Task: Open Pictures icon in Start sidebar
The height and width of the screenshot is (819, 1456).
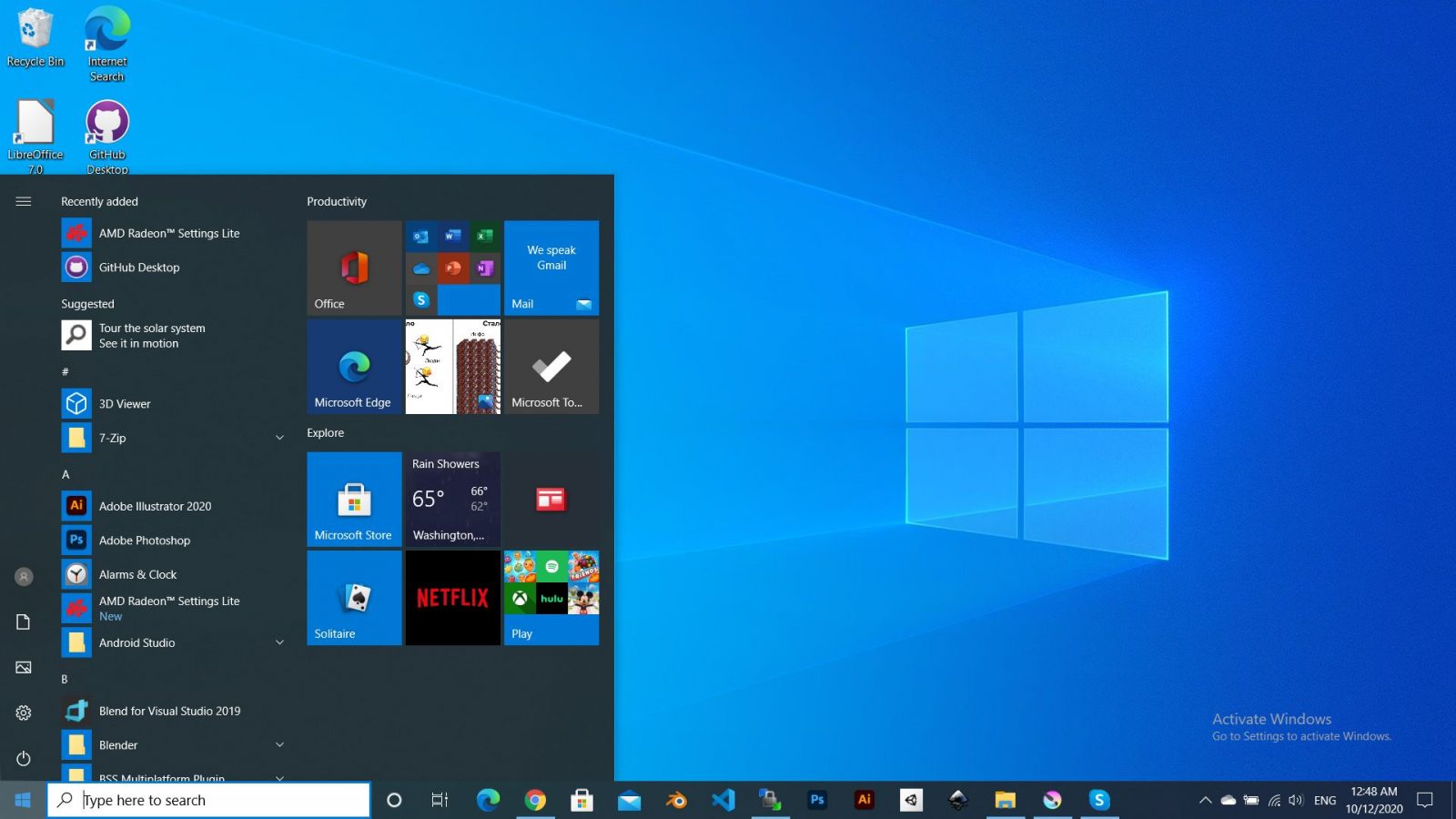Action: click(24, 667)
